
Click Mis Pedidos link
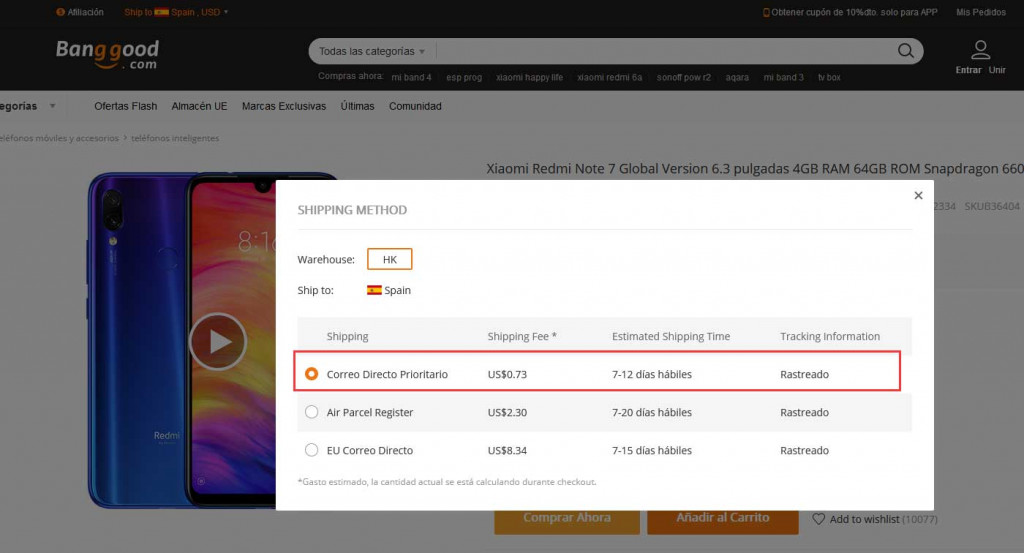[981, 12]
